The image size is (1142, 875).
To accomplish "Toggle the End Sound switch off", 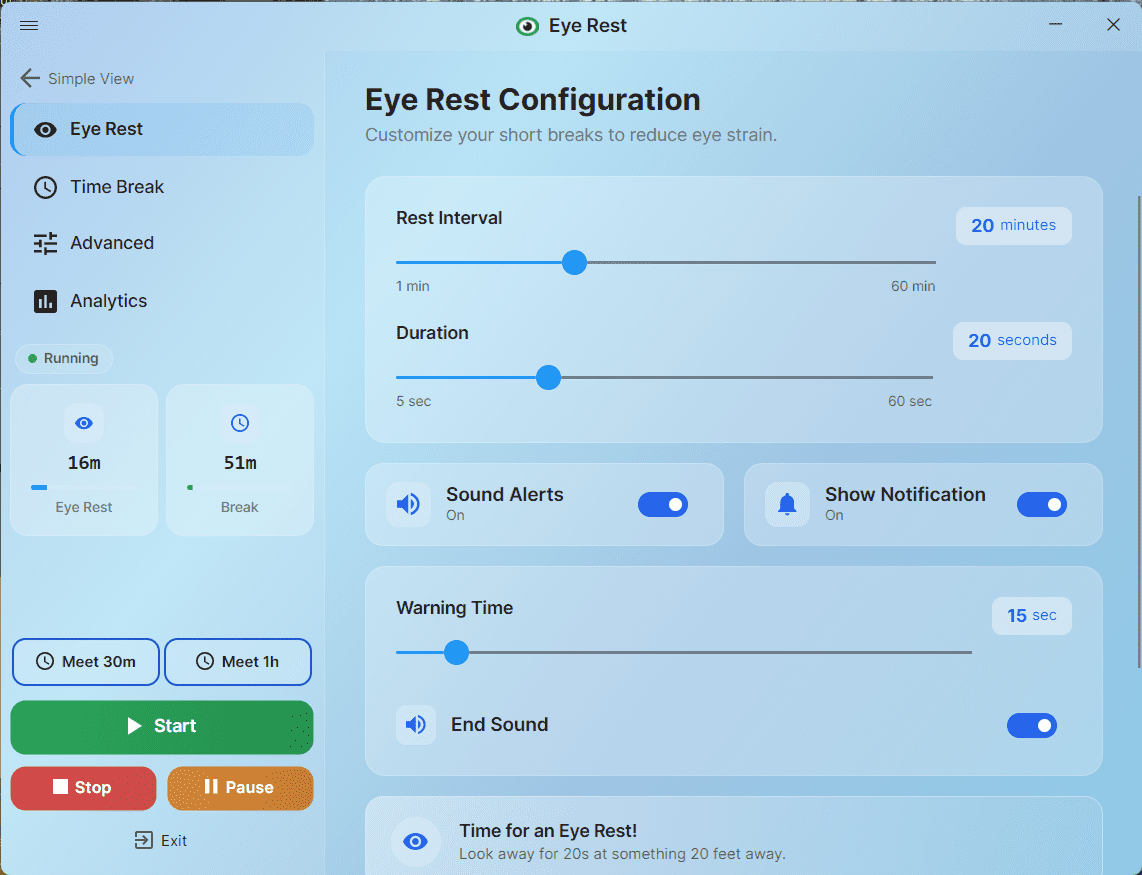I will [x=1031, y=726].
